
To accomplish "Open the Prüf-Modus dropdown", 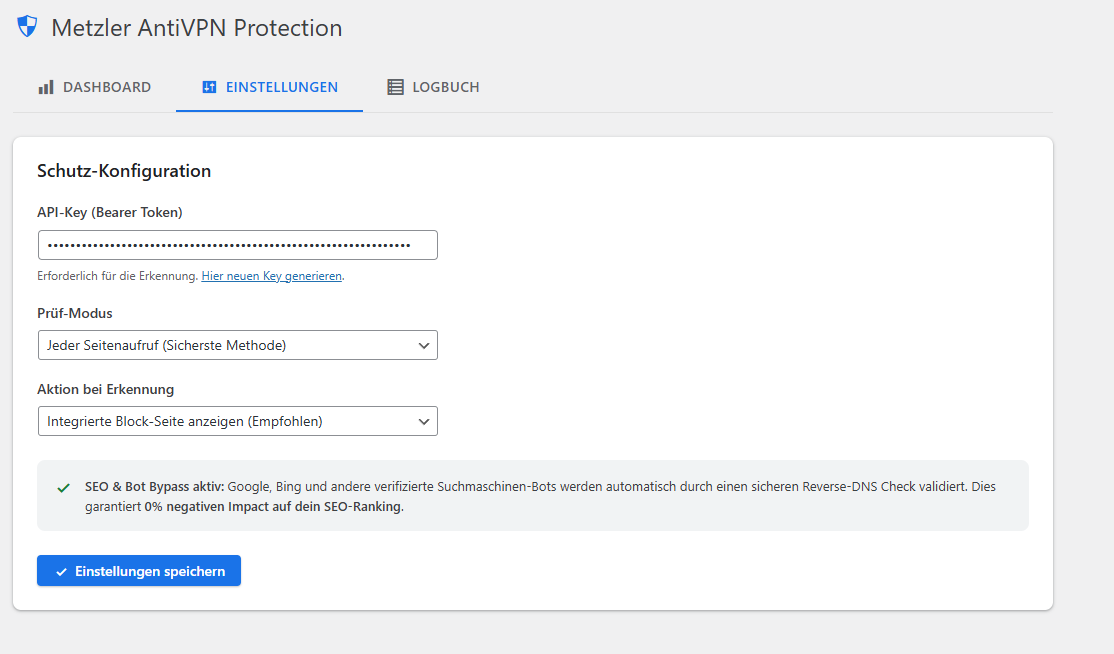I will (x=237, y=345).
